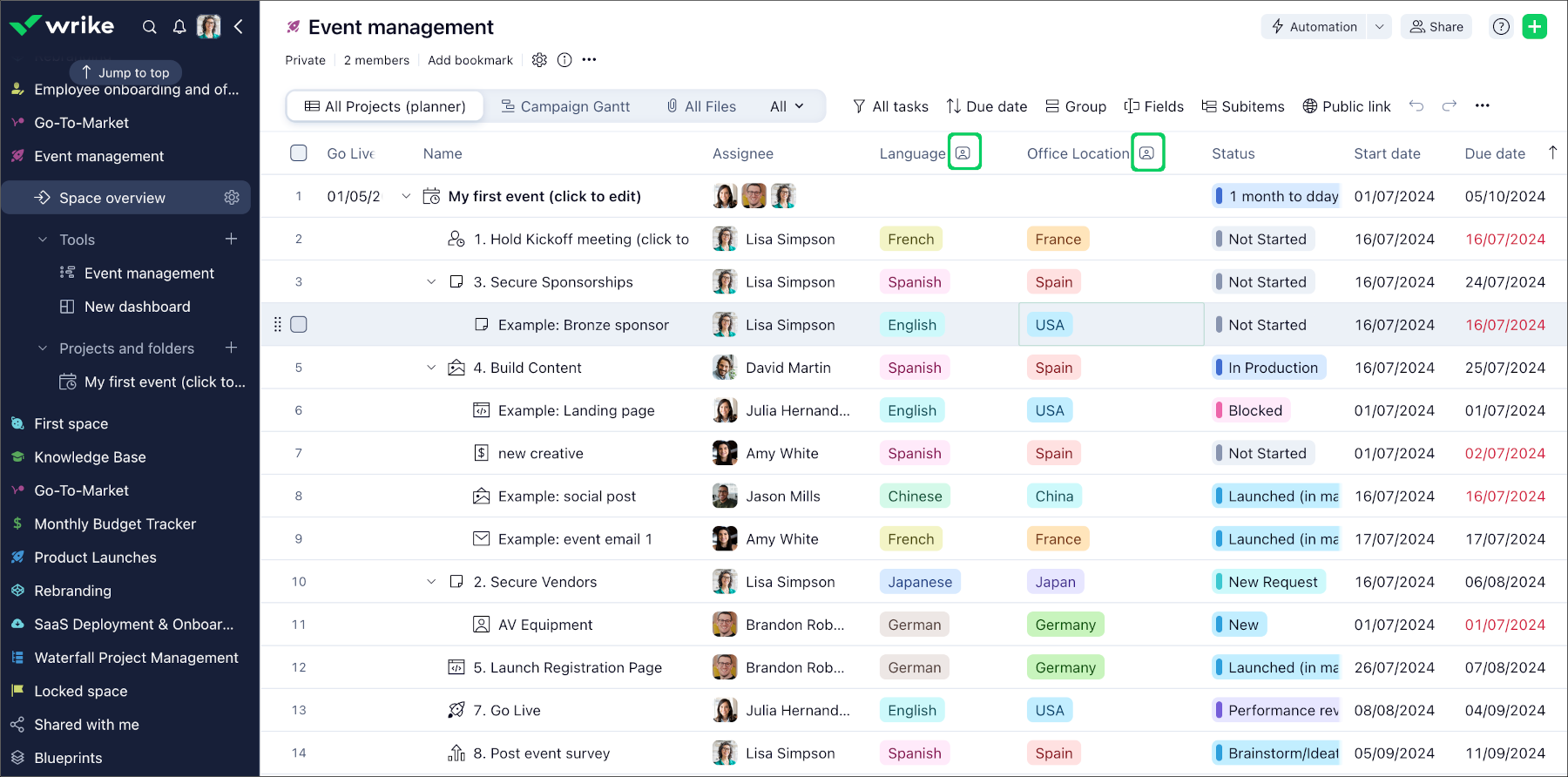1568x777 pixels.
Task: Open more options next to info icon
Action: pos(590,60)
